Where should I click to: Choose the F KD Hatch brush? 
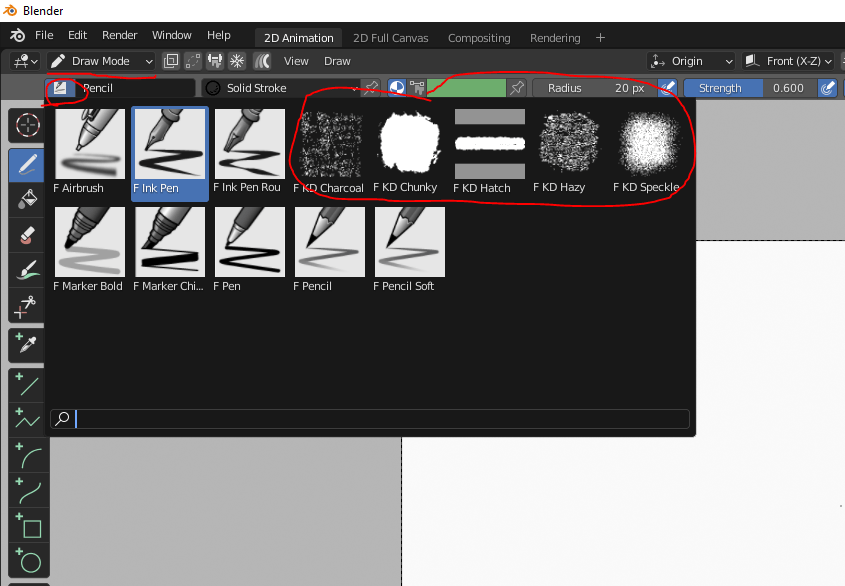pos(489,153)
